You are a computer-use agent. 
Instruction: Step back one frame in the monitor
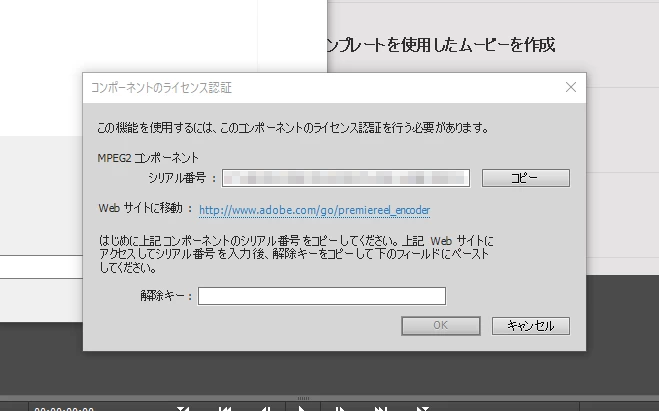point(266,408)
